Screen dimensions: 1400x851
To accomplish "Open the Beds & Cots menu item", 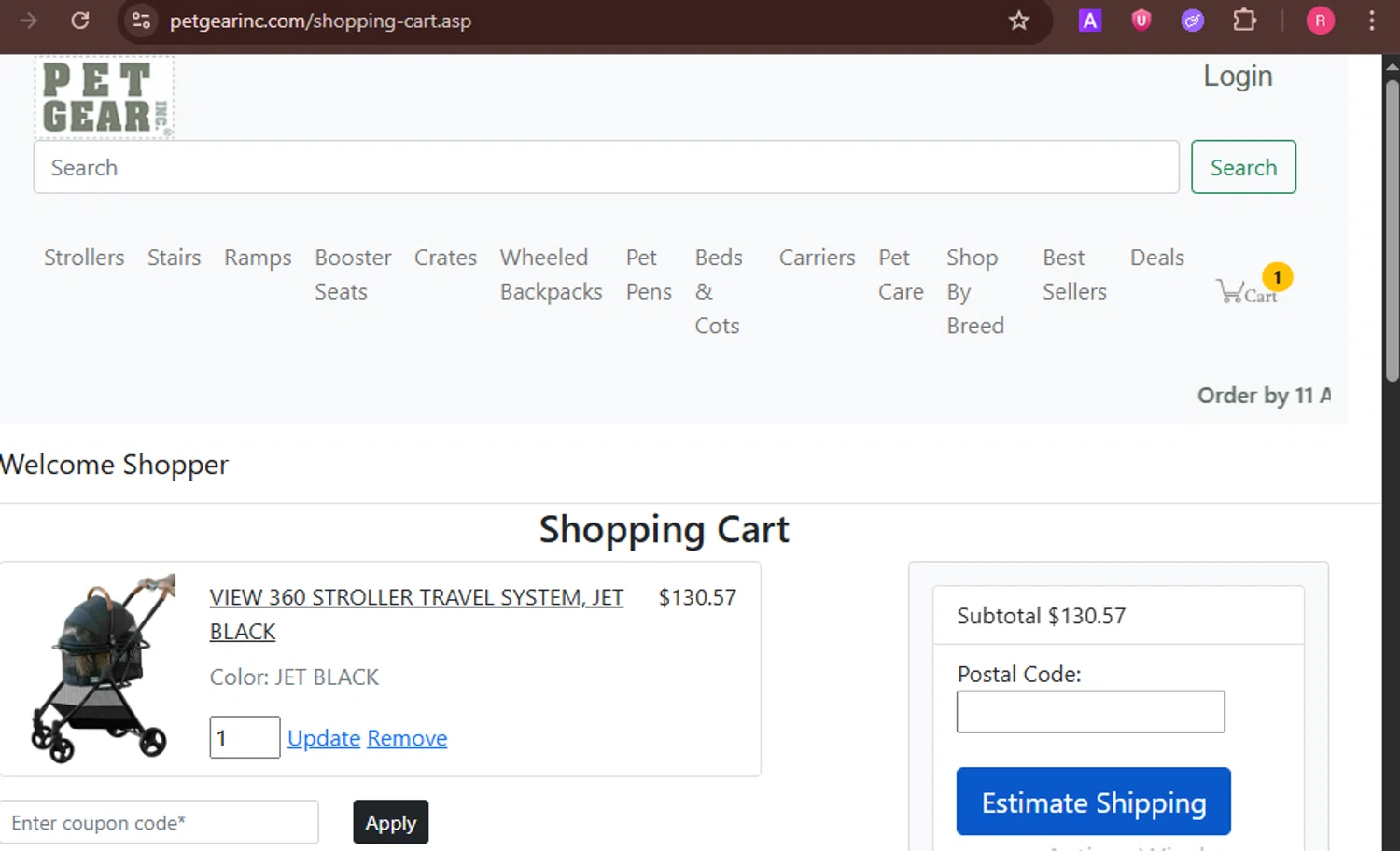I will [x=719, y=291].
